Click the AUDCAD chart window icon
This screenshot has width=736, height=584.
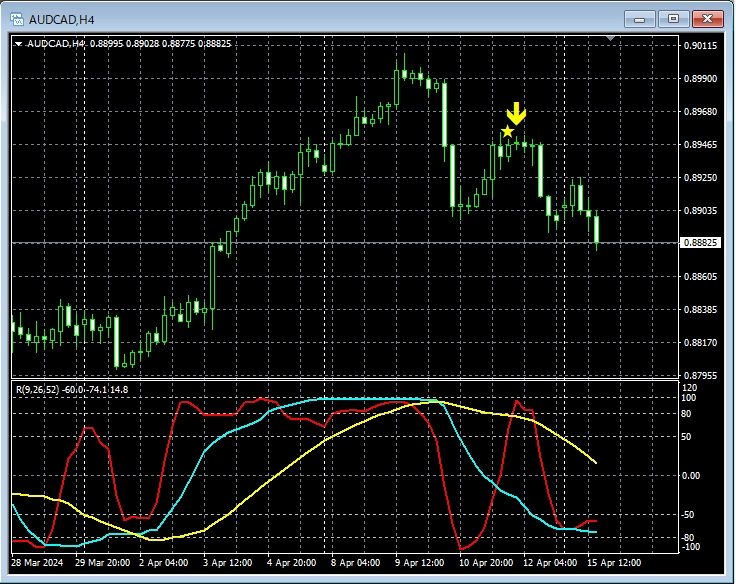[15, 18]
